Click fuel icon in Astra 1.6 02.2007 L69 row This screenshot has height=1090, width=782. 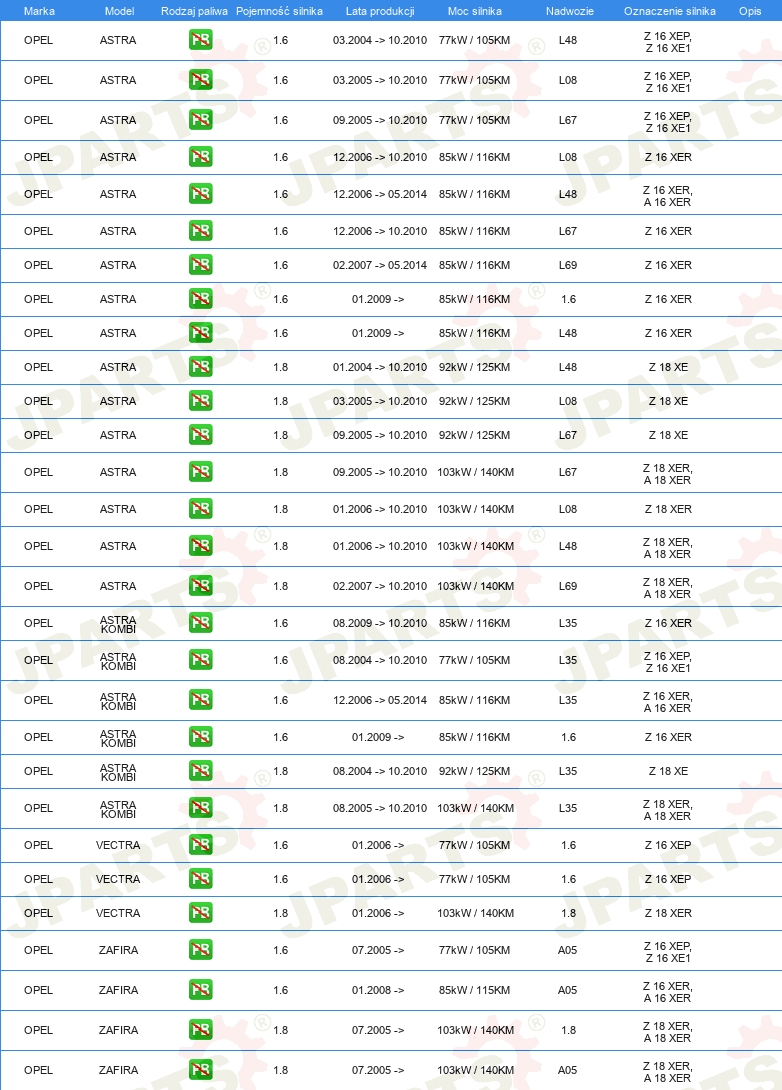[201, 265]
